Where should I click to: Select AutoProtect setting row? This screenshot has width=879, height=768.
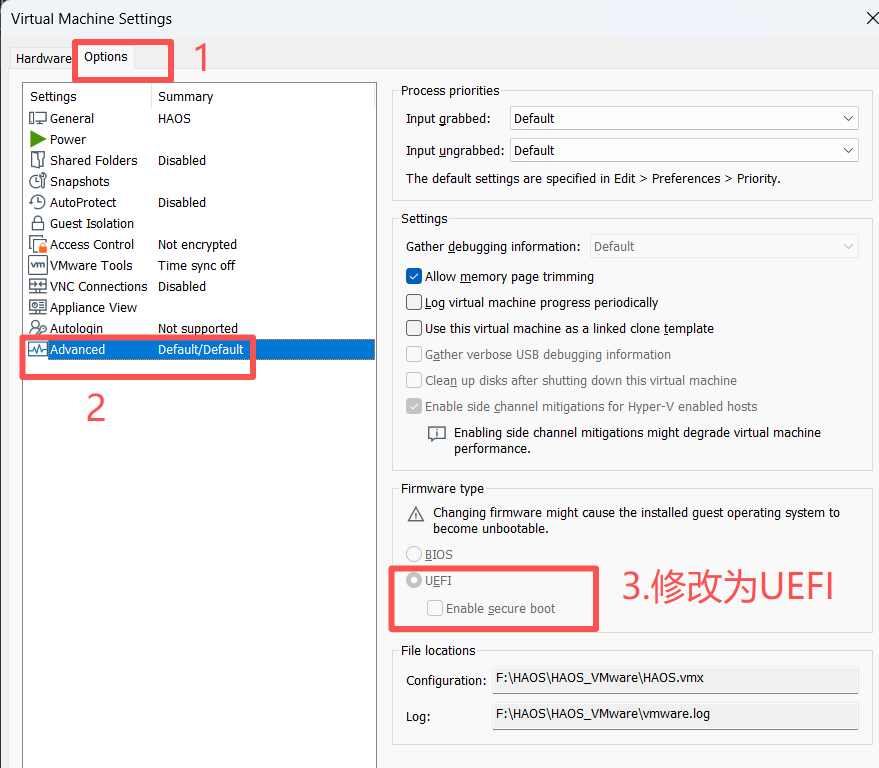(199, 202)
